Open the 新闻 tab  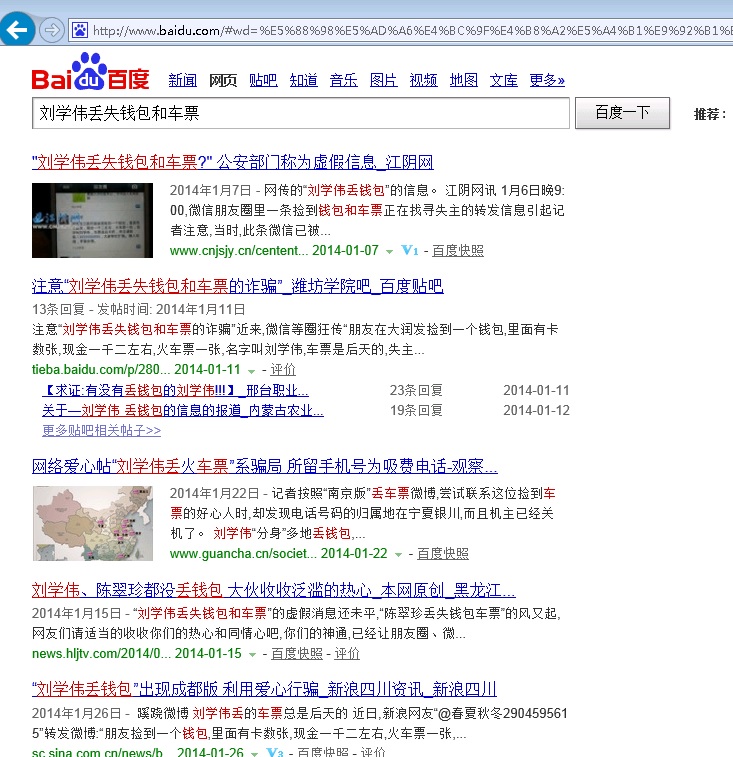183,80
